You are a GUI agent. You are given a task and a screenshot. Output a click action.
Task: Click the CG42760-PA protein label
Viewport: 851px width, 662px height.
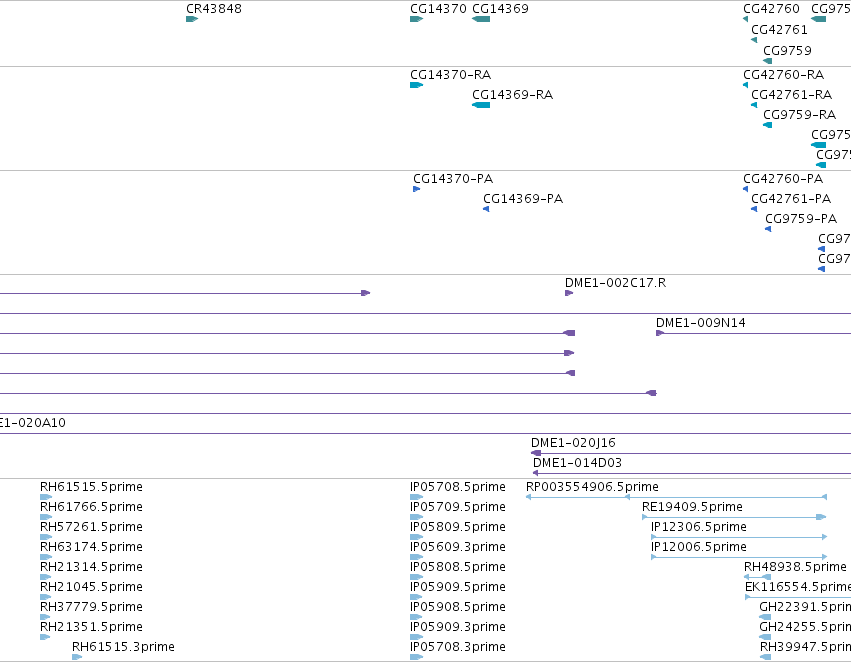[x=783, y=179]
